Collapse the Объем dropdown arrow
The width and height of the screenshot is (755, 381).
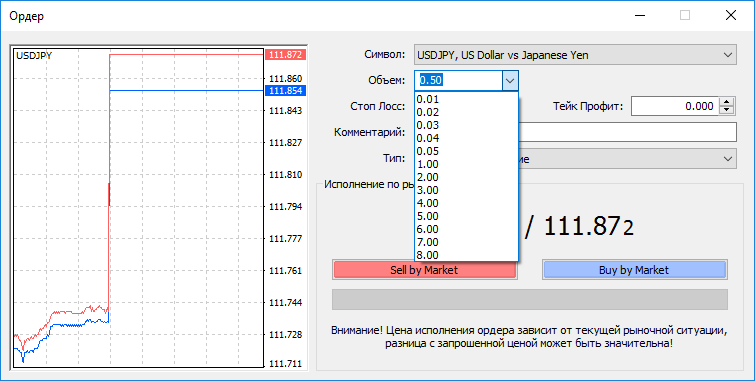tap(510, 81)
